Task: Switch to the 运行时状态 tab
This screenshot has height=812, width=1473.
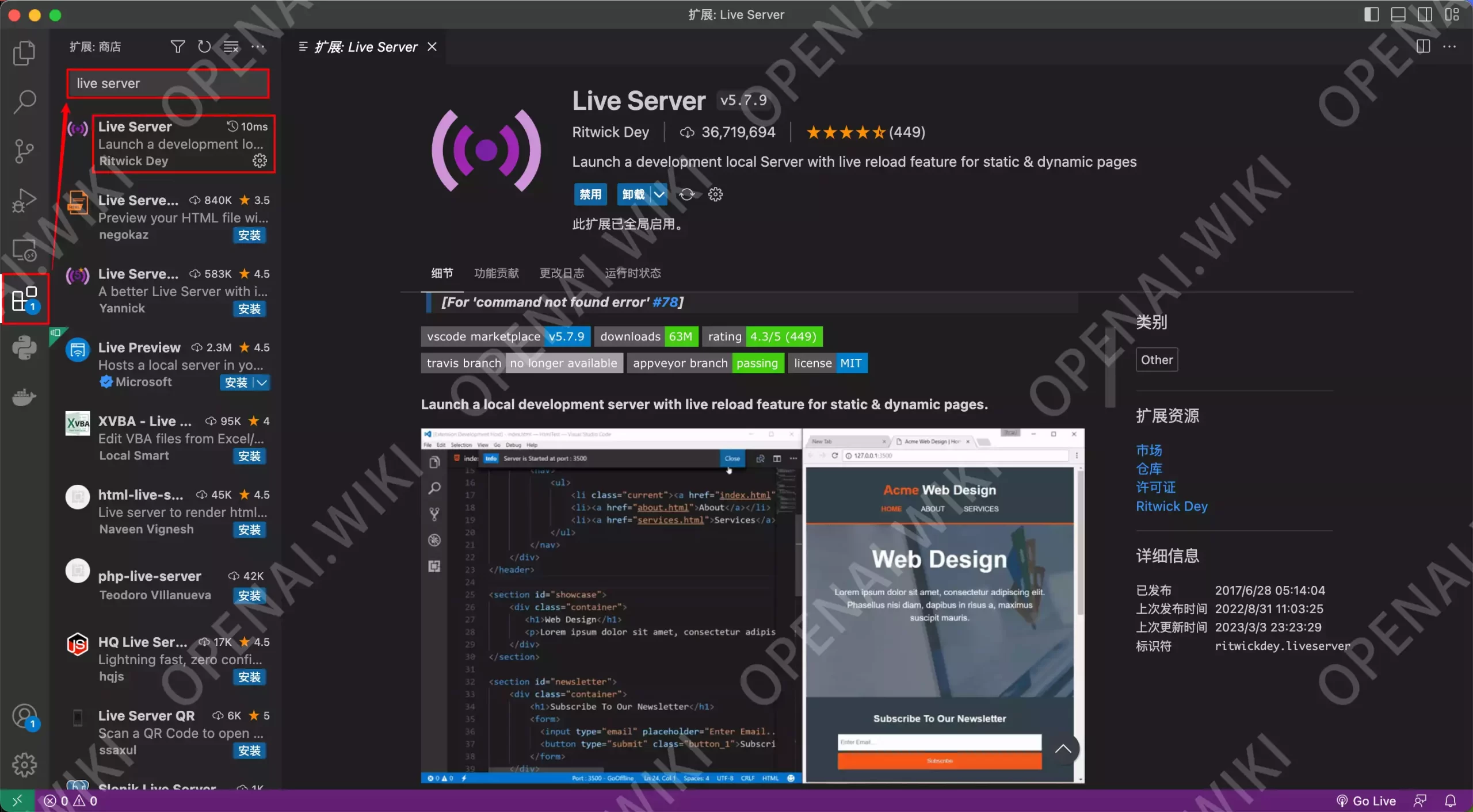Action: (632, 273)
